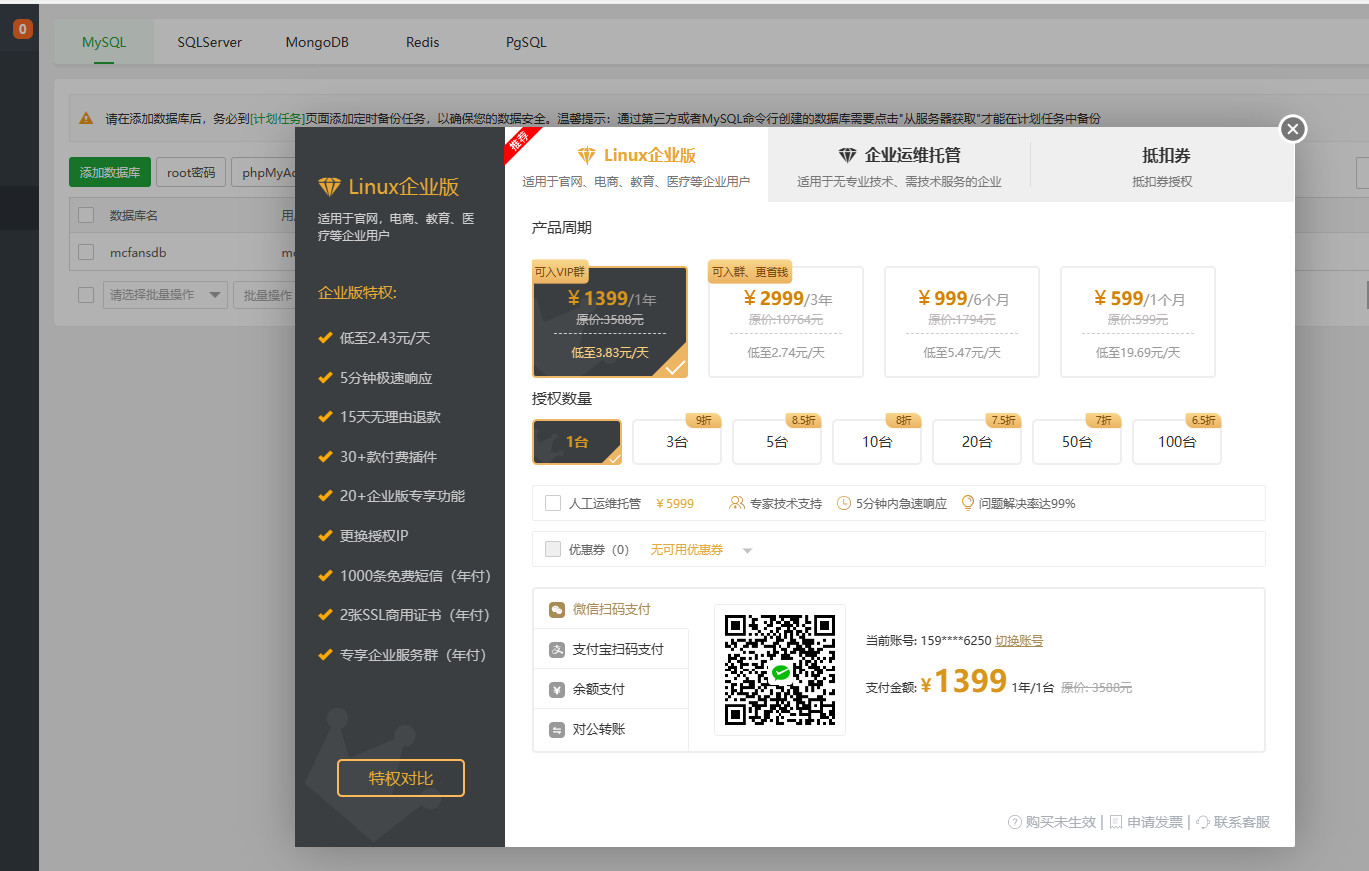
Task: Open the SQLServer database tab
Action: pyautogui.click(x=210, y=43)
